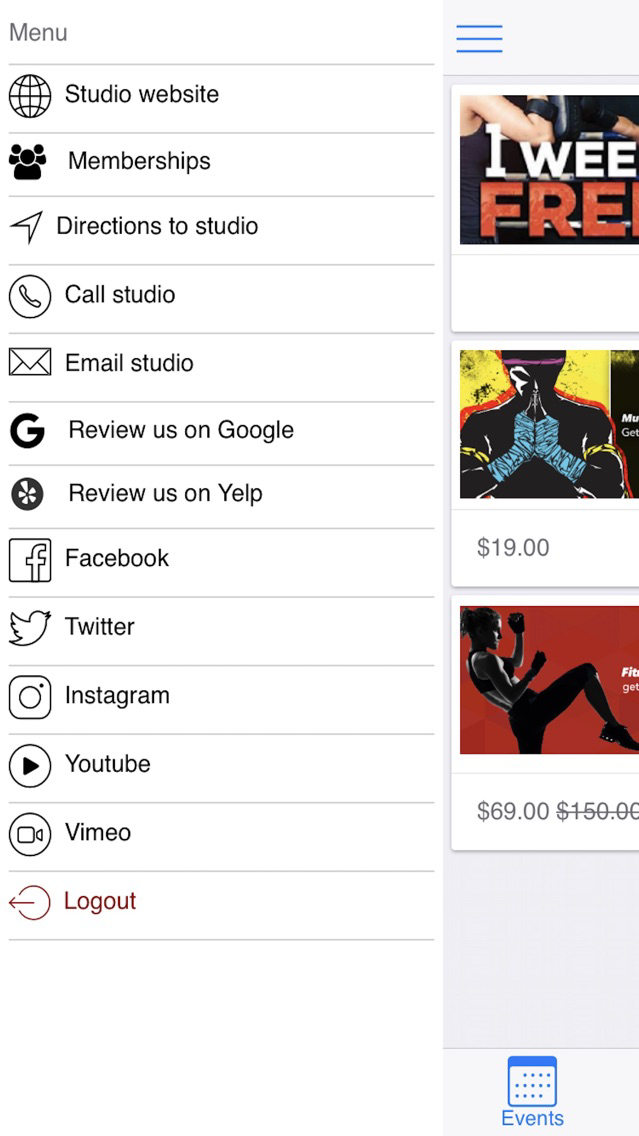Log out using the red Logout link
Image resolution: width=639 pixels, height=1136 pixels.
click(x=100, y=901)
